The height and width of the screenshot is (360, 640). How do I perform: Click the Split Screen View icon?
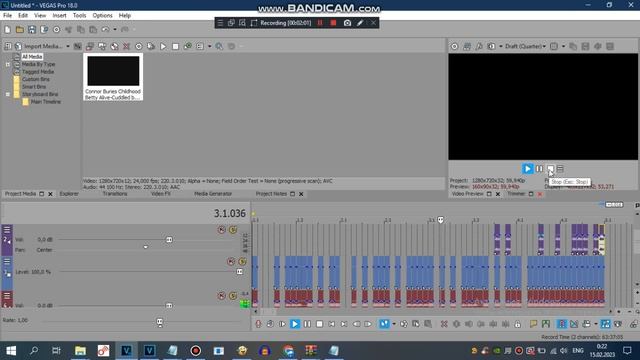[491, 46]
